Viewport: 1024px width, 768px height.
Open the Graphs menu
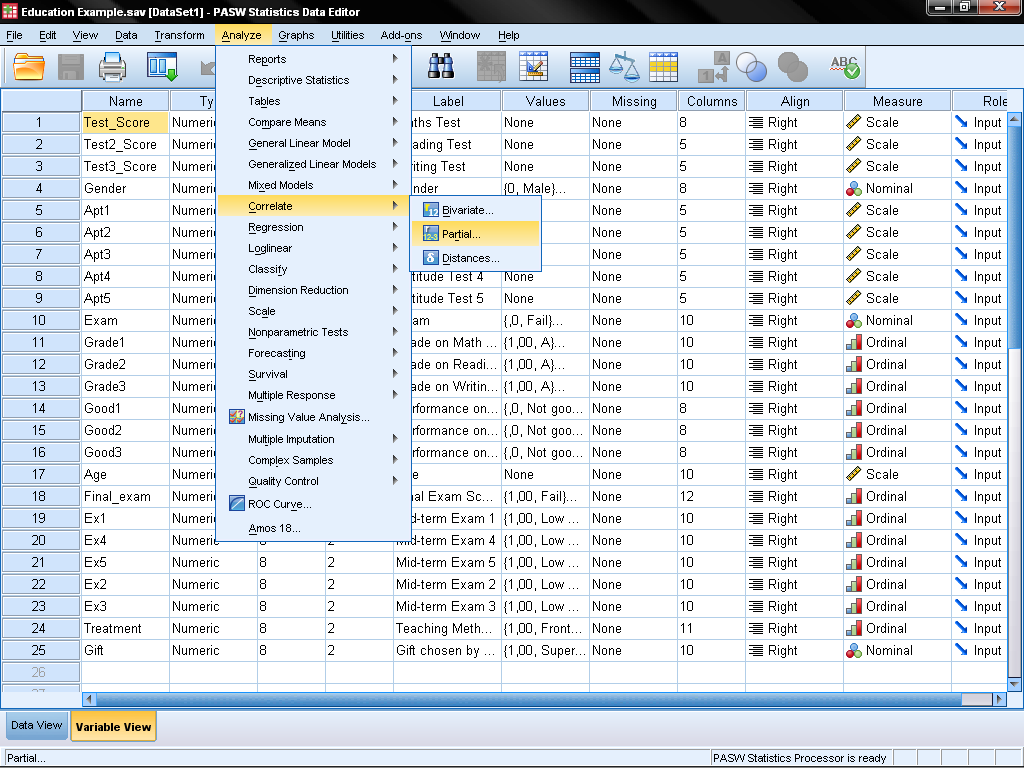click(296, 35)
